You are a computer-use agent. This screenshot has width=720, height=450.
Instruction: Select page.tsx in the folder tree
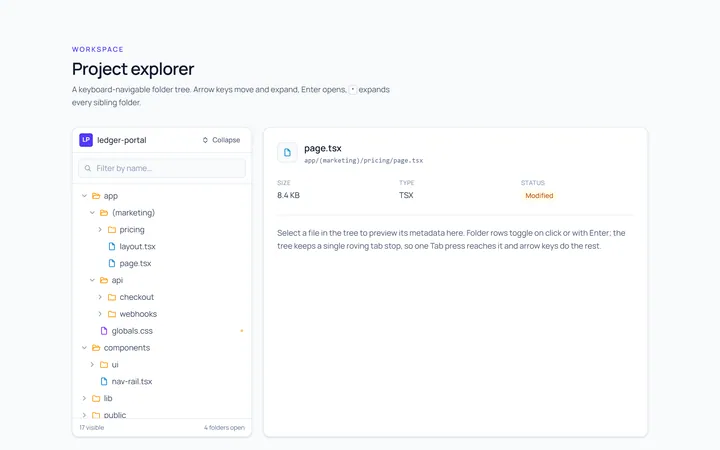pyautogui.click(x=162, y=264)
